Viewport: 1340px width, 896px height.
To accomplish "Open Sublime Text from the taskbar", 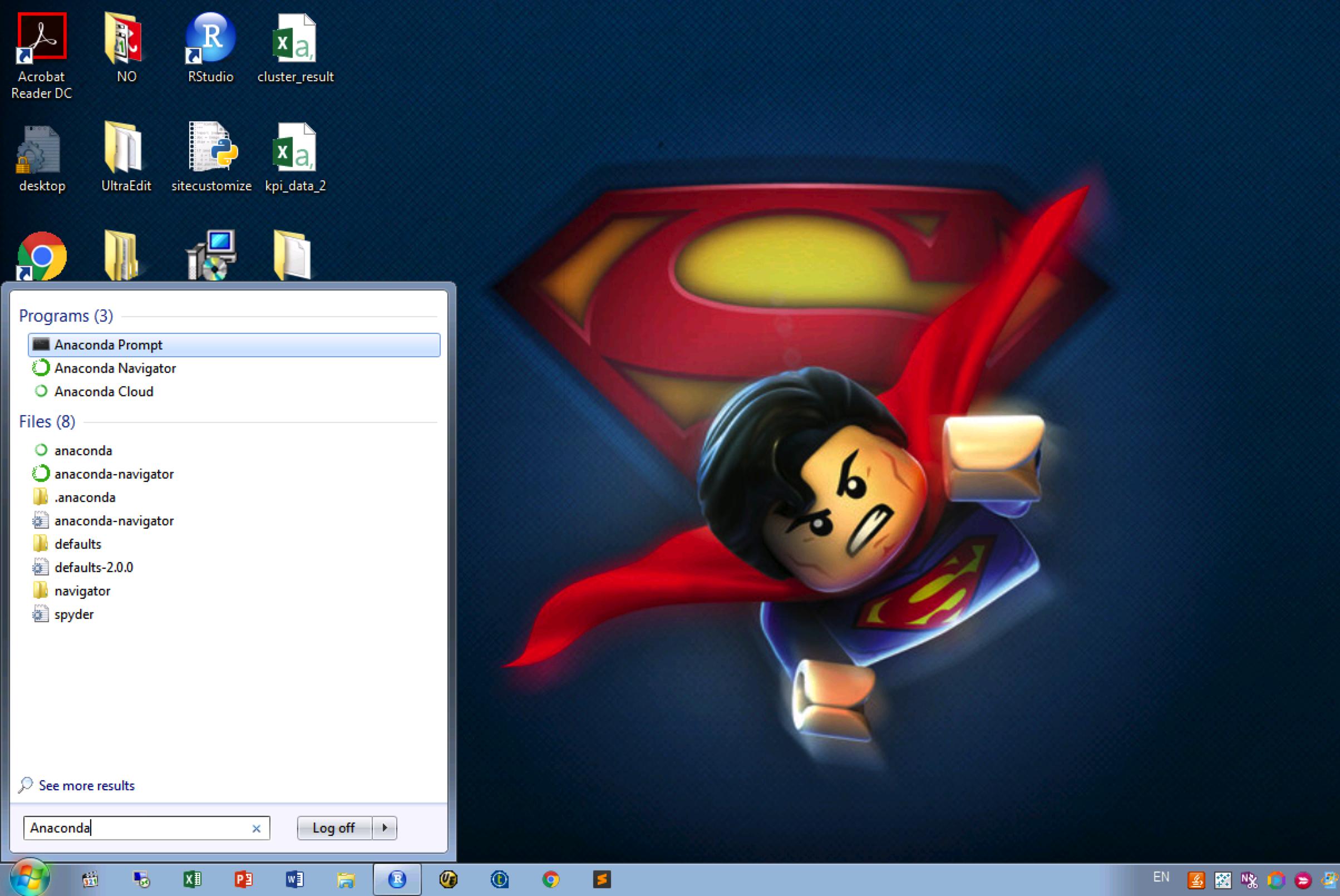I will click(602, 879).
